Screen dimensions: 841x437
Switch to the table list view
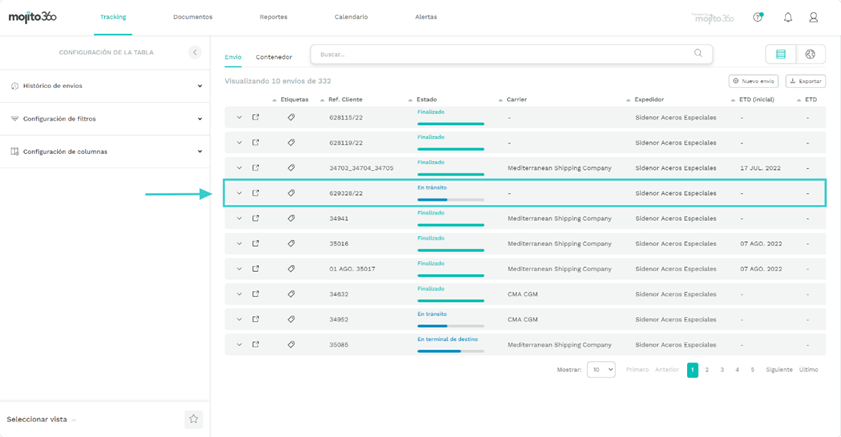781,55
